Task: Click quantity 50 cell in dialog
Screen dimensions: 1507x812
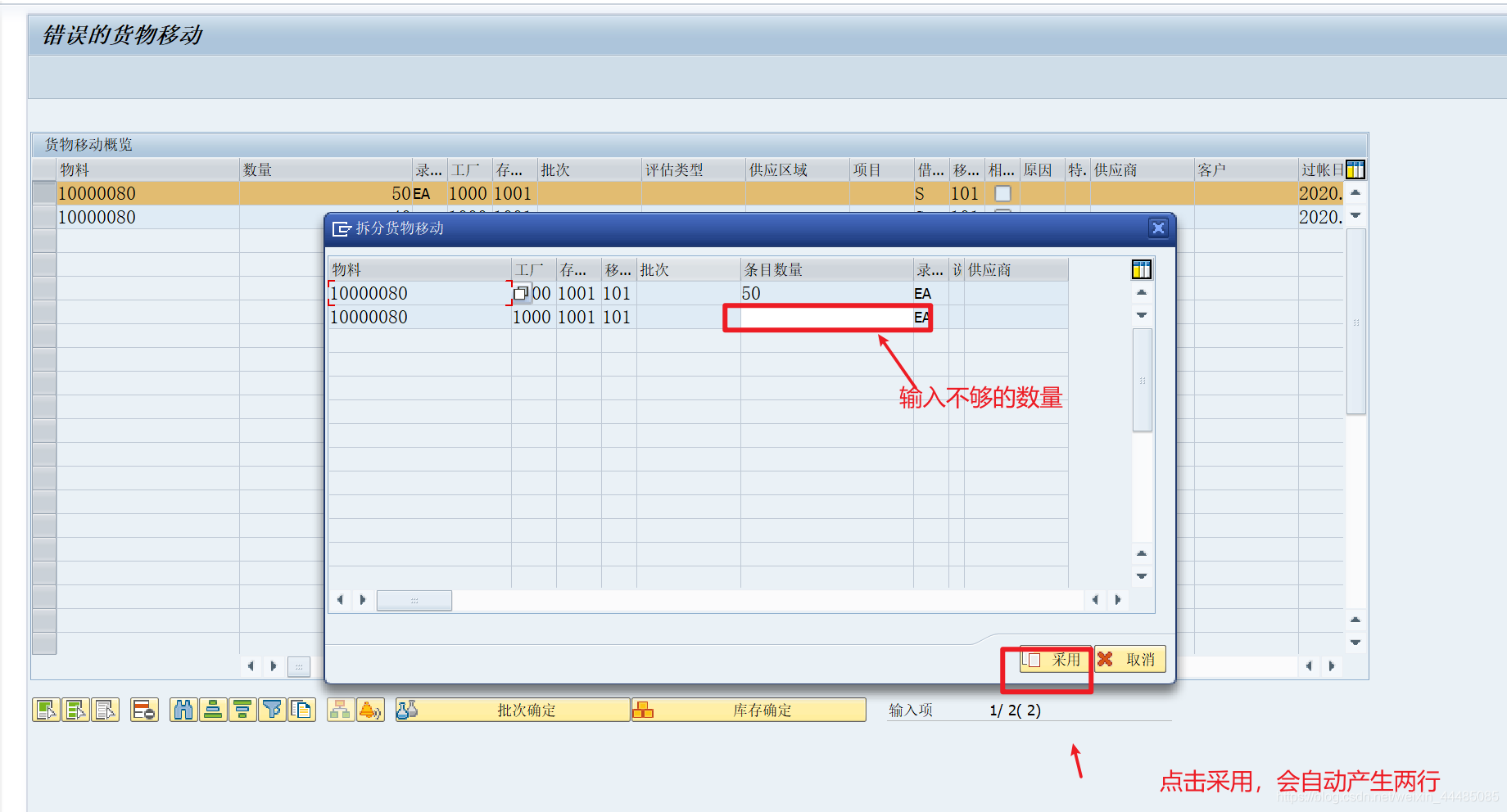Action: (827, 294)
